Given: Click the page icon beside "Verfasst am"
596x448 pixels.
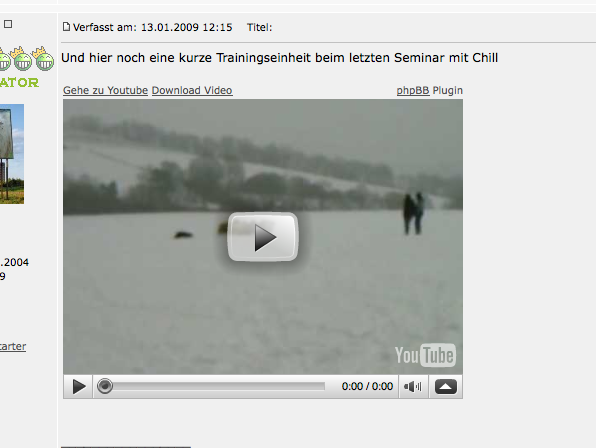Looking at the screenshot, I should point(66,27).
